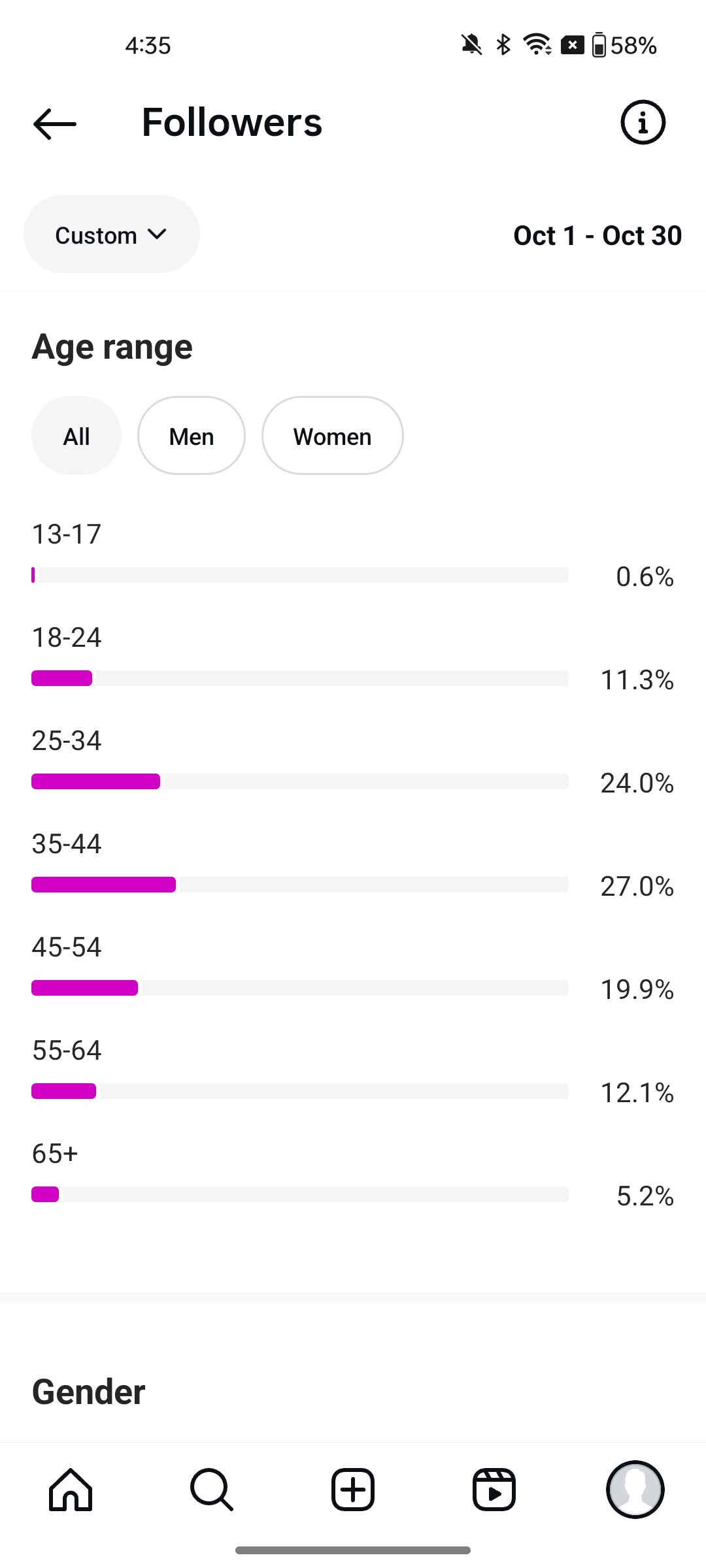Open the info icon for Followers
Viewport: 706px width, 1568px height.
pos(643,122)
